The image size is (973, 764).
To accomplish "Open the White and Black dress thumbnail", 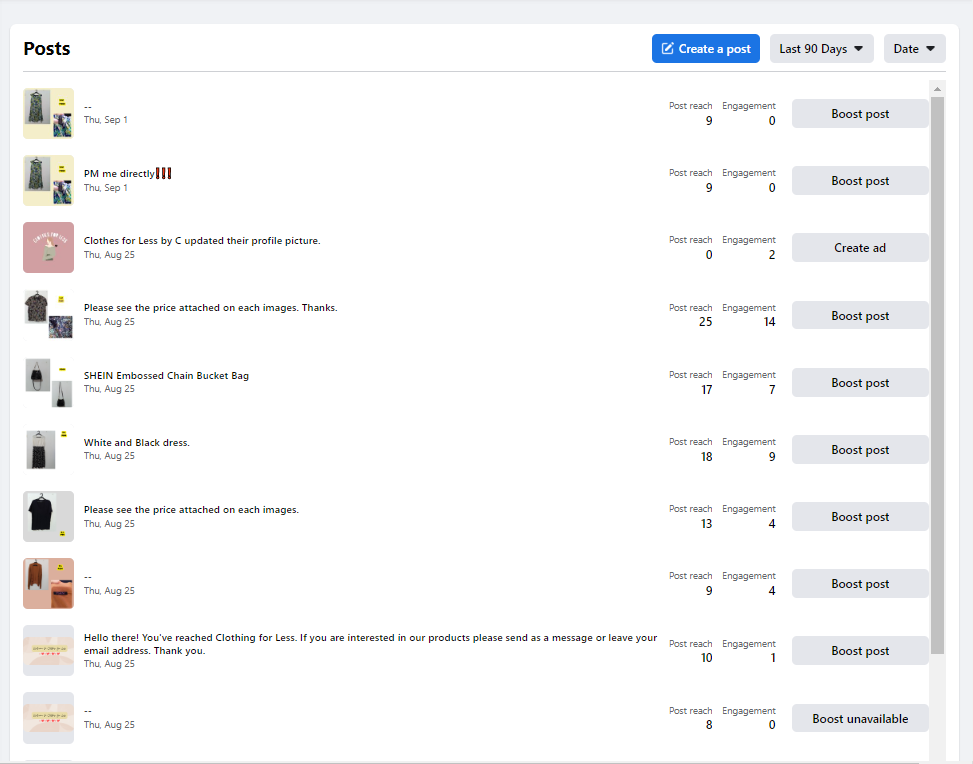I will click(x=48, y=449).
